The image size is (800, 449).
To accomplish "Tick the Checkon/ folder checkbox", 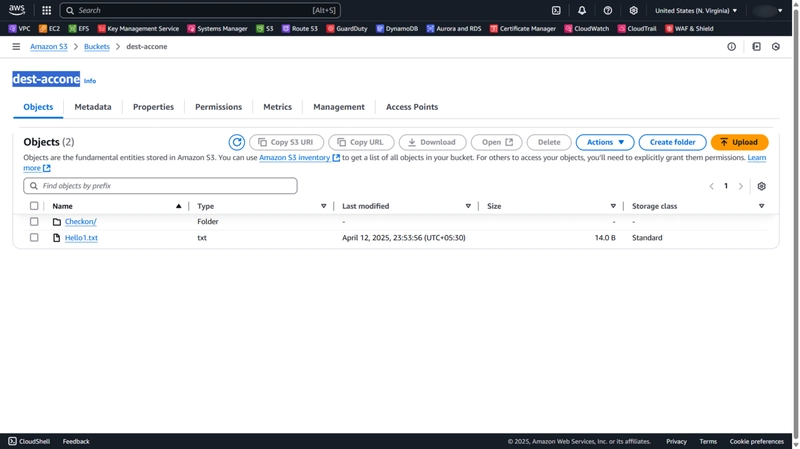I will (x=34, y=221).
